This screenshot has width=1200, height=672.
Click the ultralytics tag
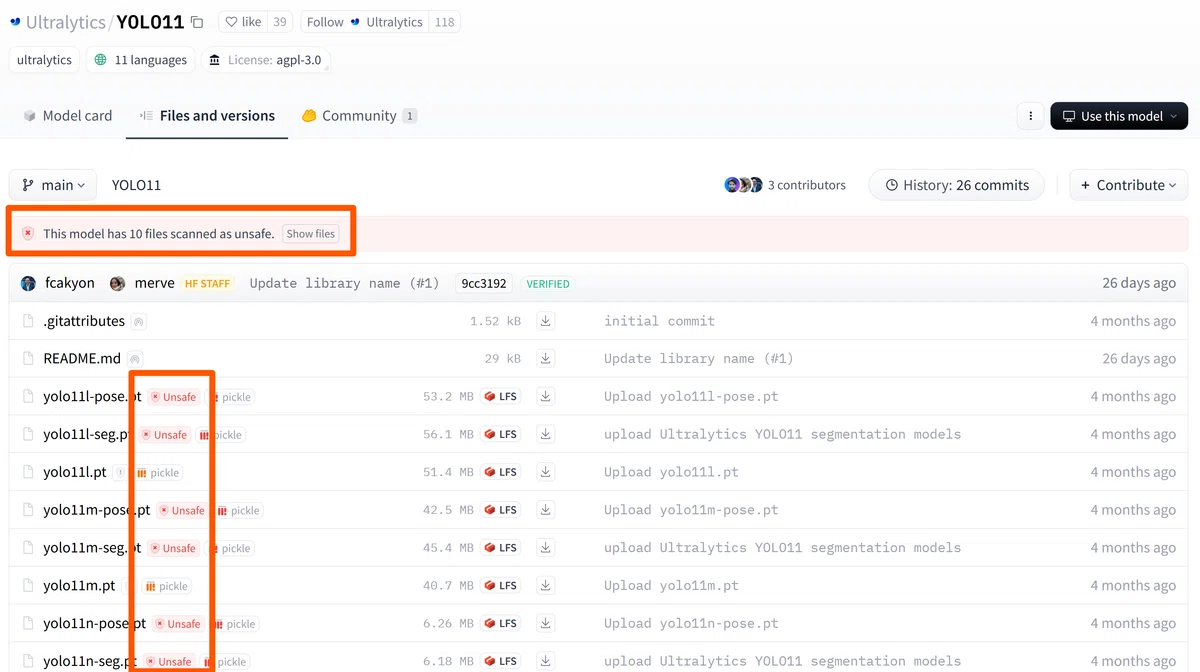click(x=44, y=60)
